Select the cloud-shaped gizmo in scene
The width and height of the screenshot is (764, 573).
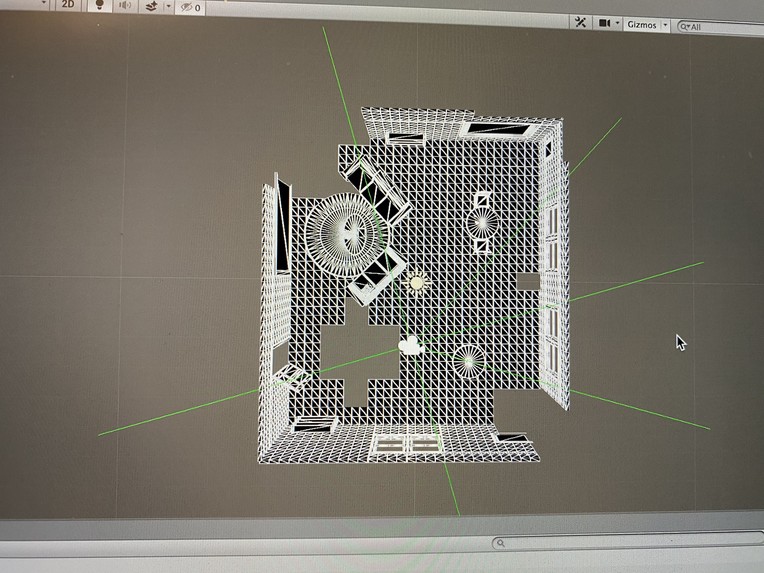coord(410,346)
